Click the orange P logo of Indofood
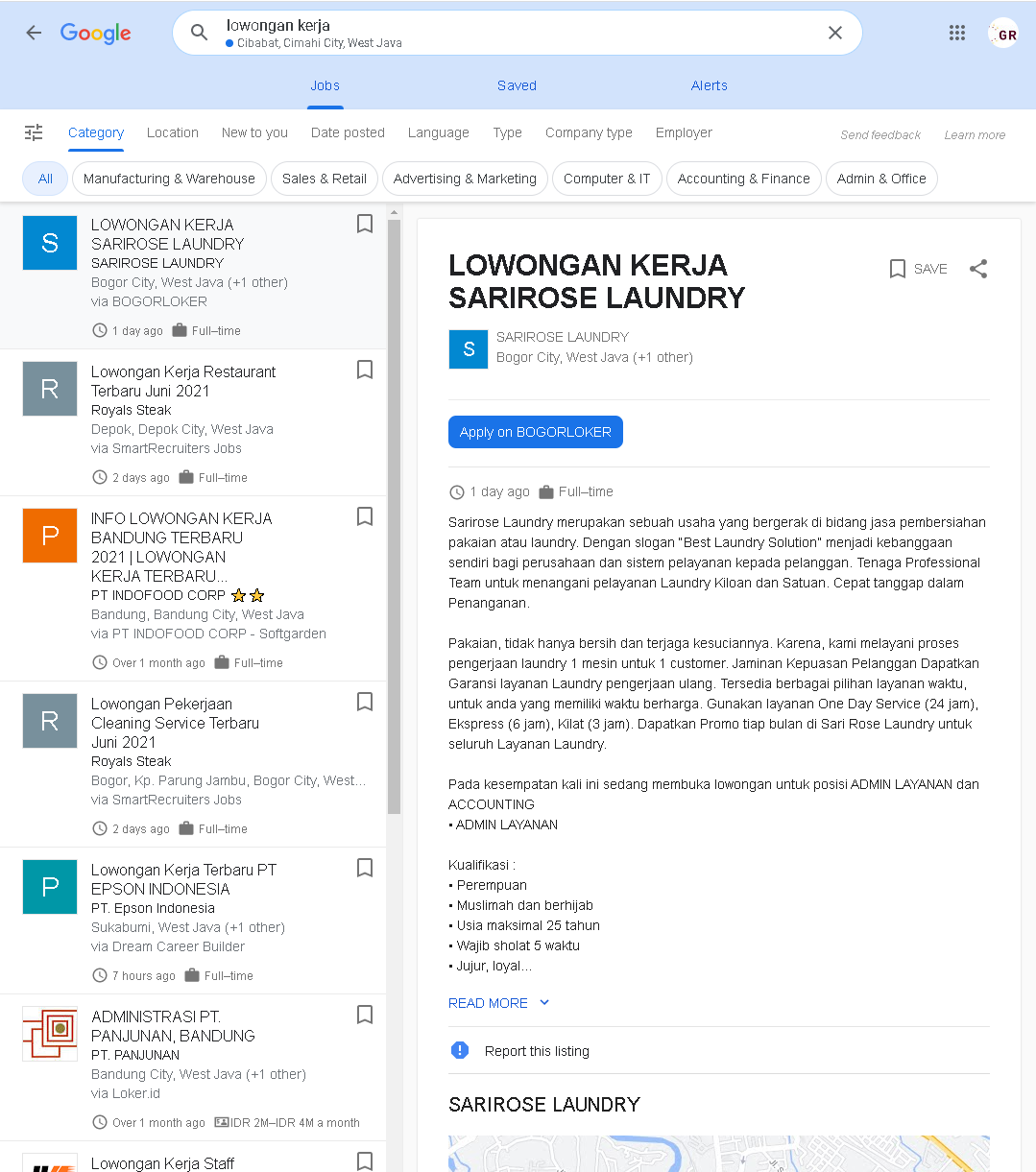Viewport: 1036px width, 1172px height. pos(50,536)
